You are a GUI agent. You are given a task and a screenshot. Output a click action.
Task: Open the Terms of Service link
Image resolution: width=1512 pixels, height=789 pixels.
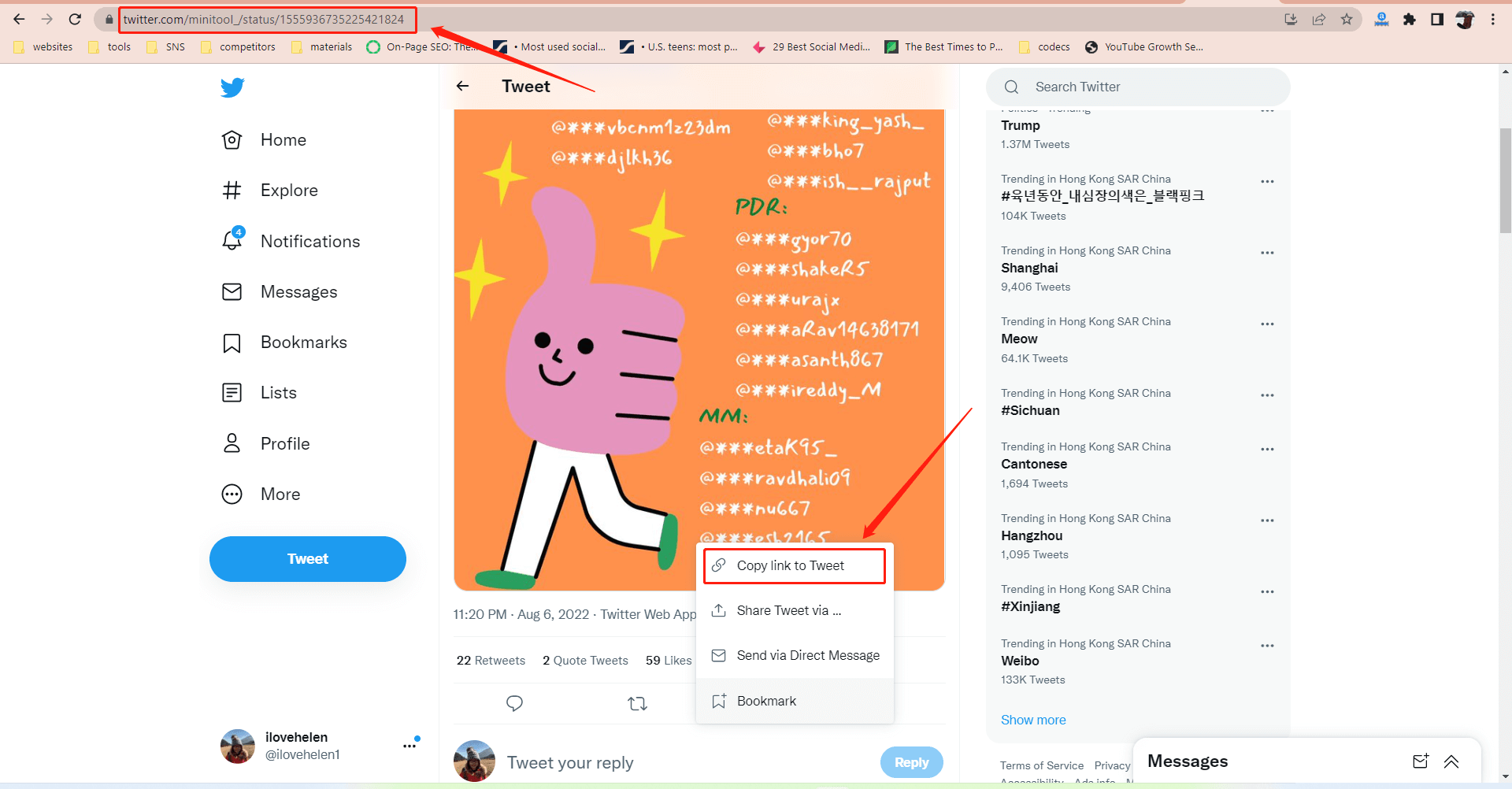[x=1042, y=765]
